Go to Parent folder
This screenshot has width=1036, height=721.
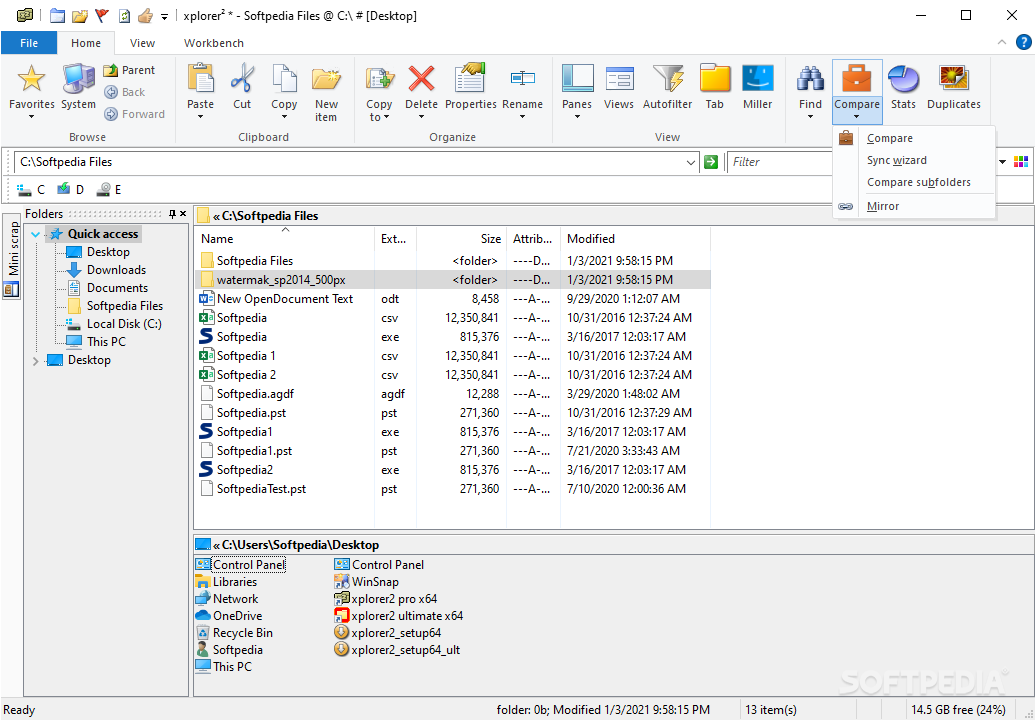tap(130, 70)
